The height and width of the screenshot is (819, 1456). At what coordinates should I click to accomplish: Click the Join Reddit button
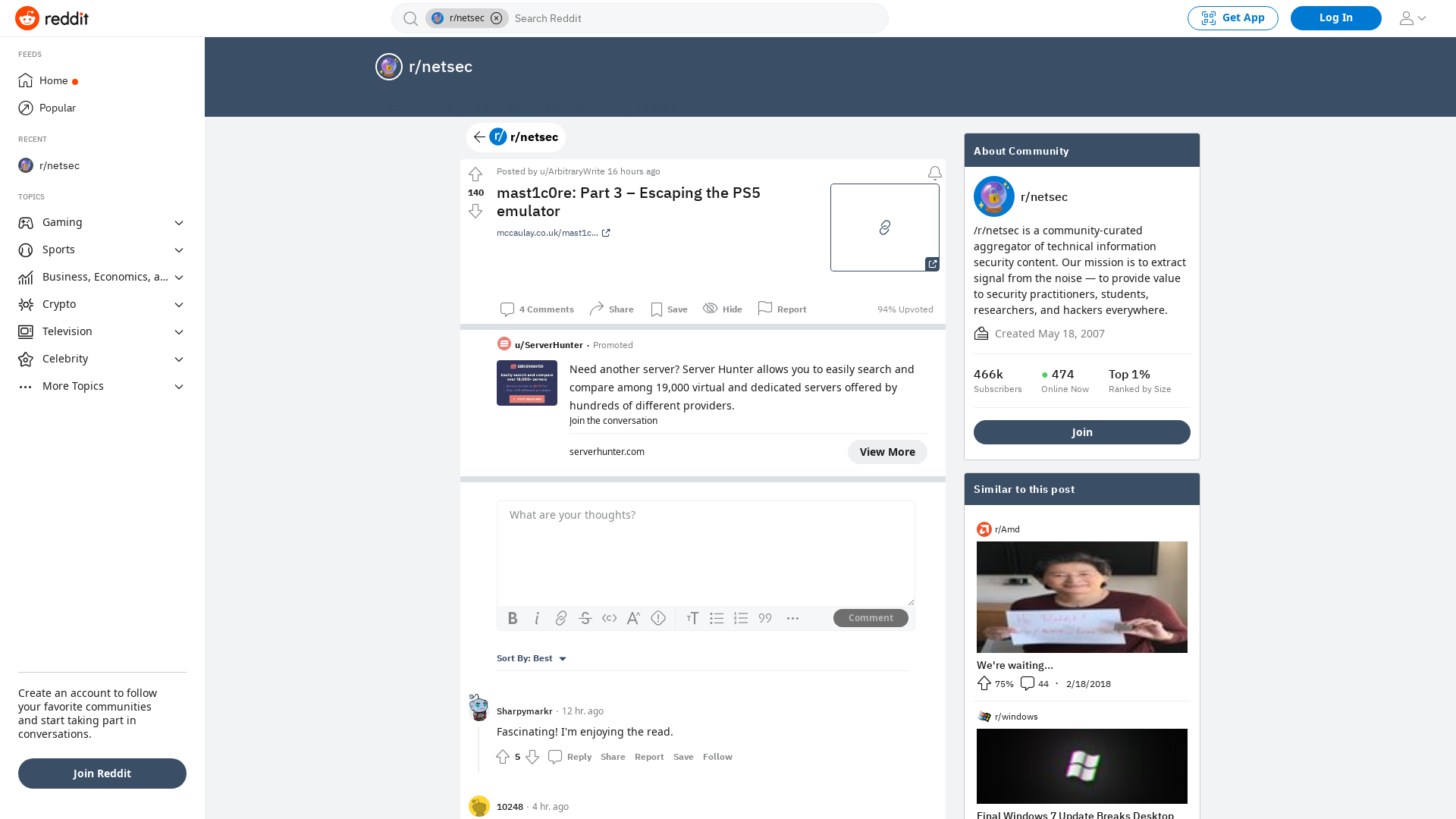click(102, 773)
